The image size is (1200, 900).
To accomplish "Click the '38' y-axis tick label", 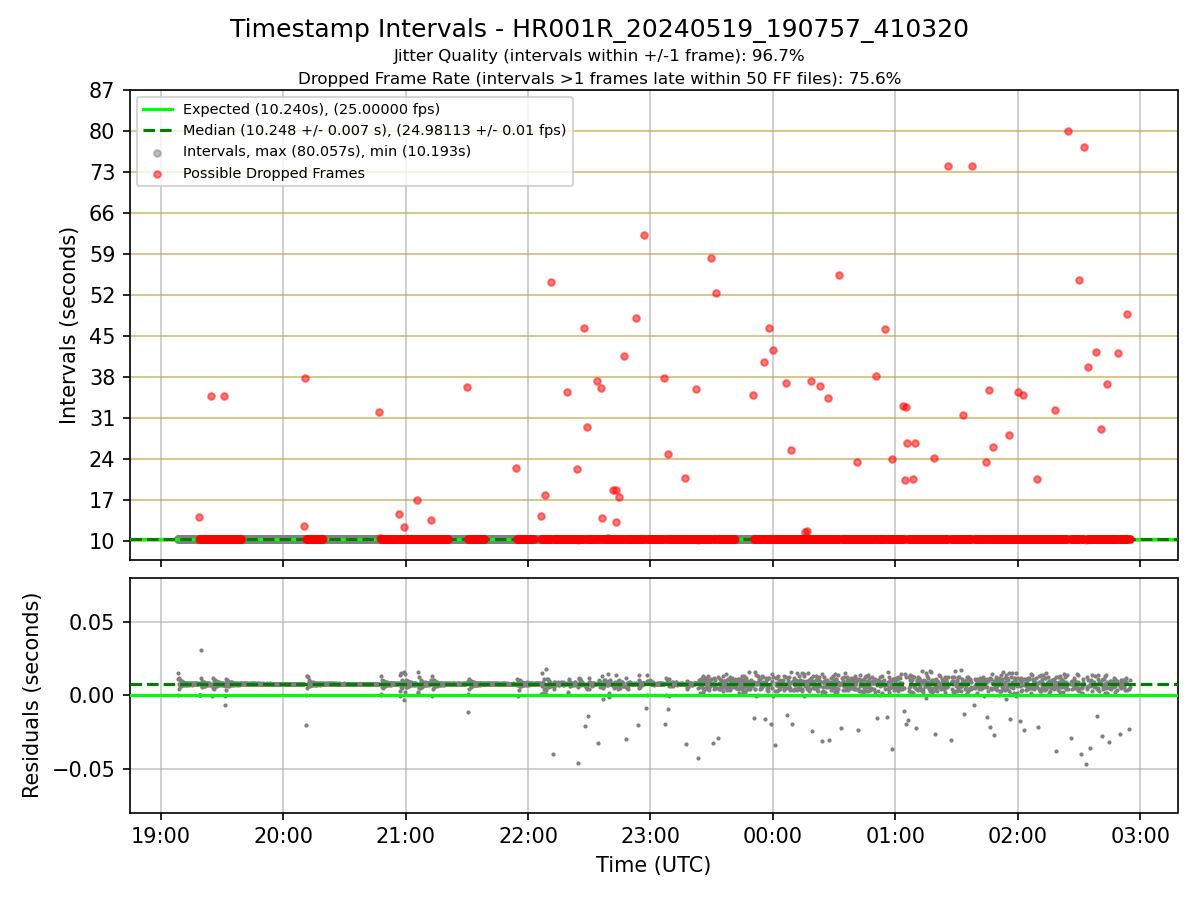I will point(103,377).
